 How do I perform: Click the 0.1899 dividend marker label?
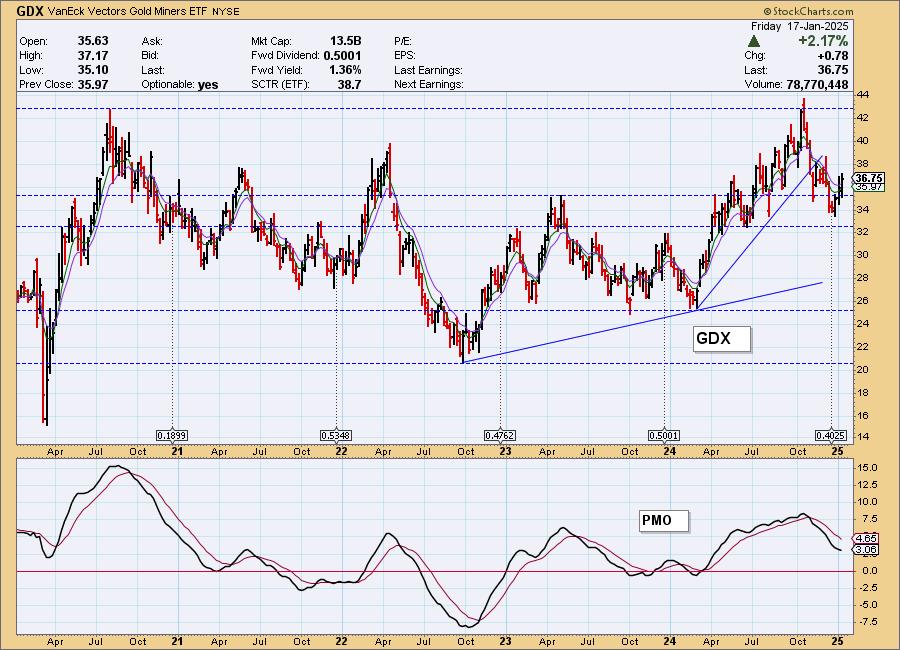click(172, 436)
